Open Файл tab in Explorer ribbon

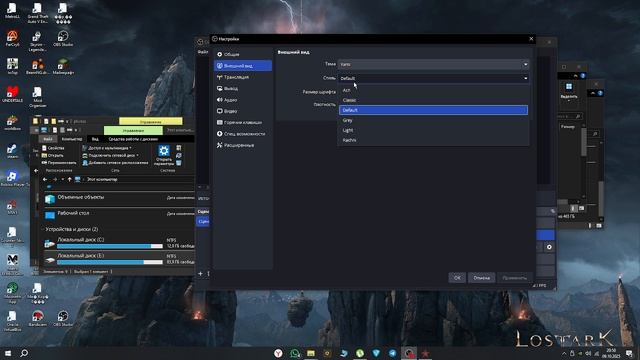click(48, 139)
